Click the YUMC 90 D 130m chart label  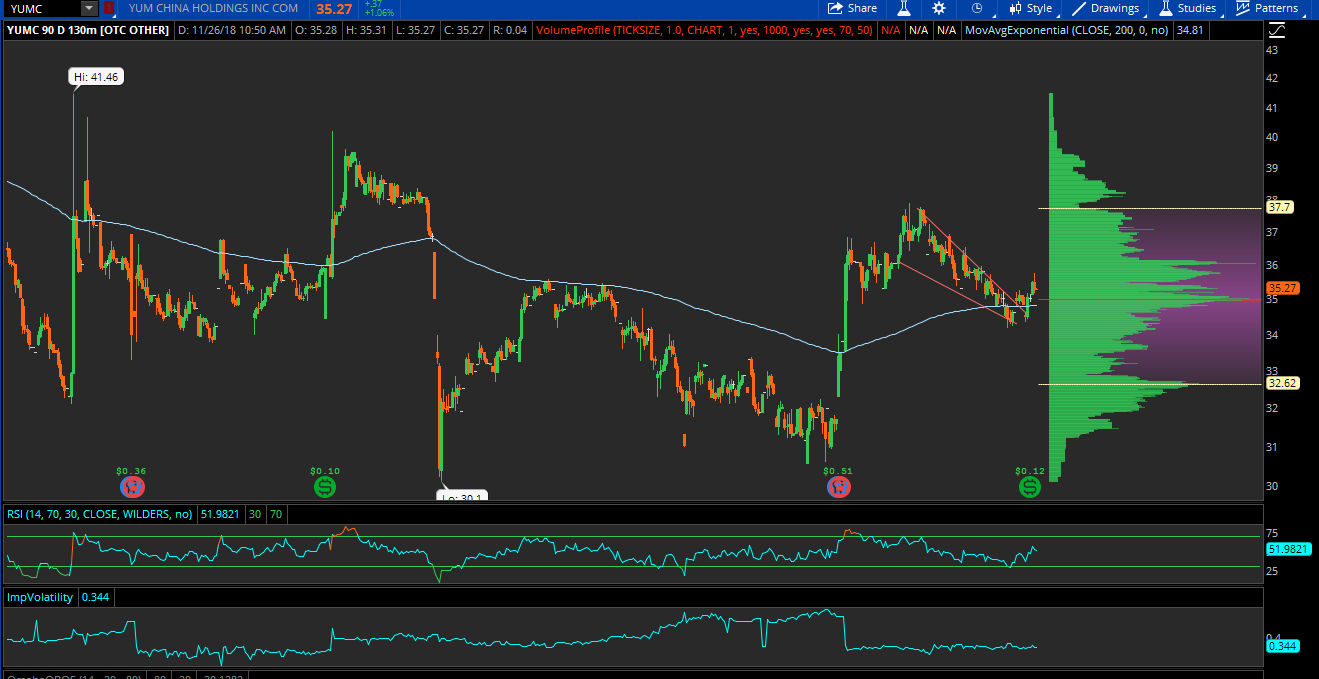(88, 30)
